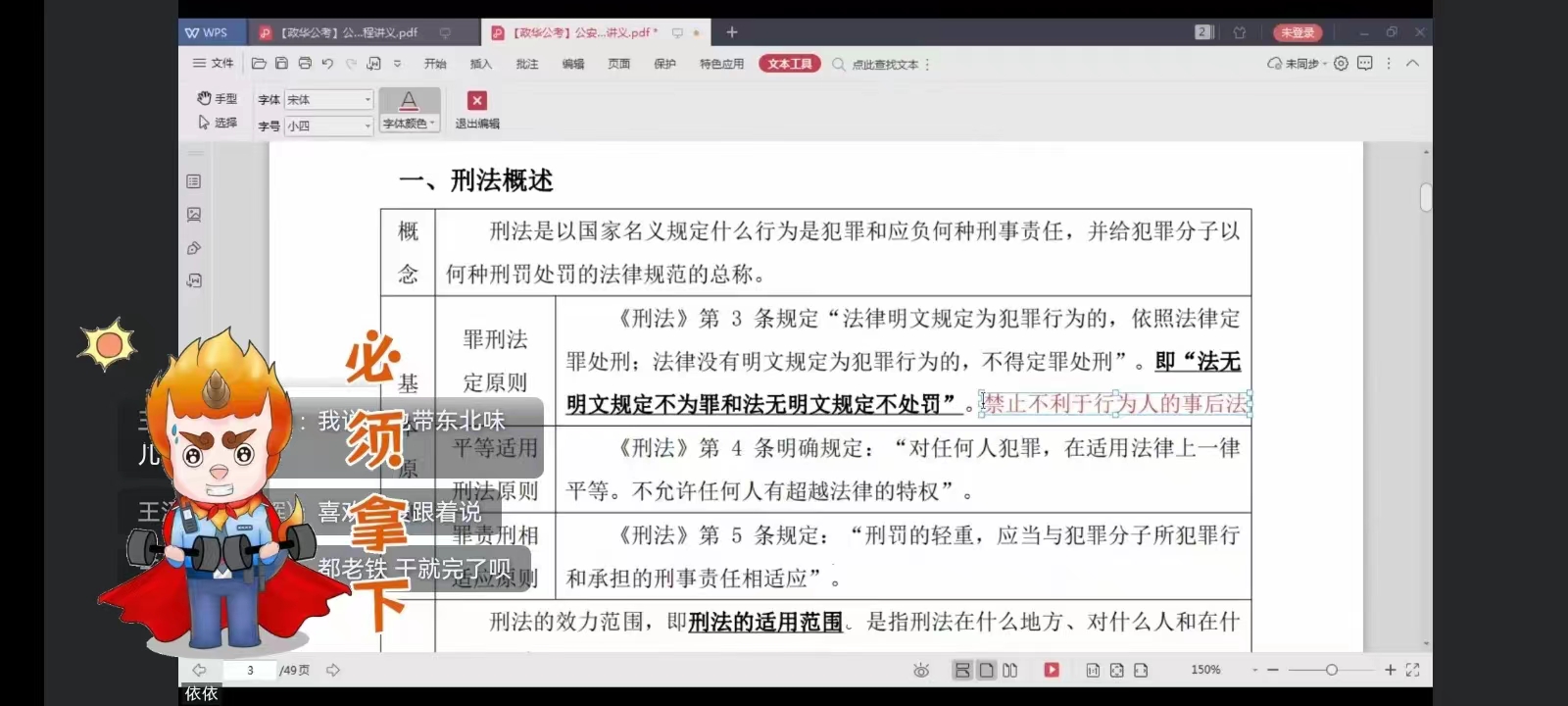Click the red exit editing icon

pyautogui.click(x=477, y=101)
